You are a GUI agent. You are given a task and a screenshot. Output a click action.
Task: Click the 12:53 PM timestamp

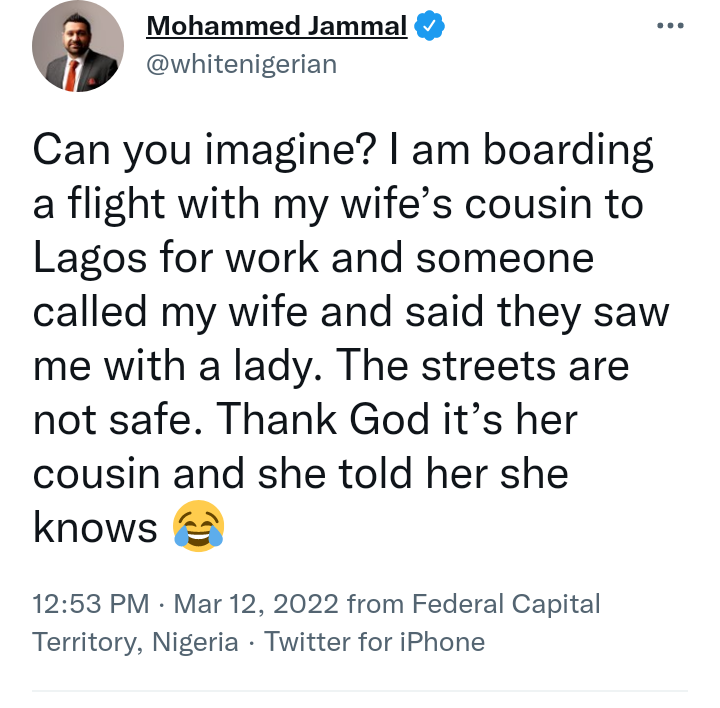(89, 605)
